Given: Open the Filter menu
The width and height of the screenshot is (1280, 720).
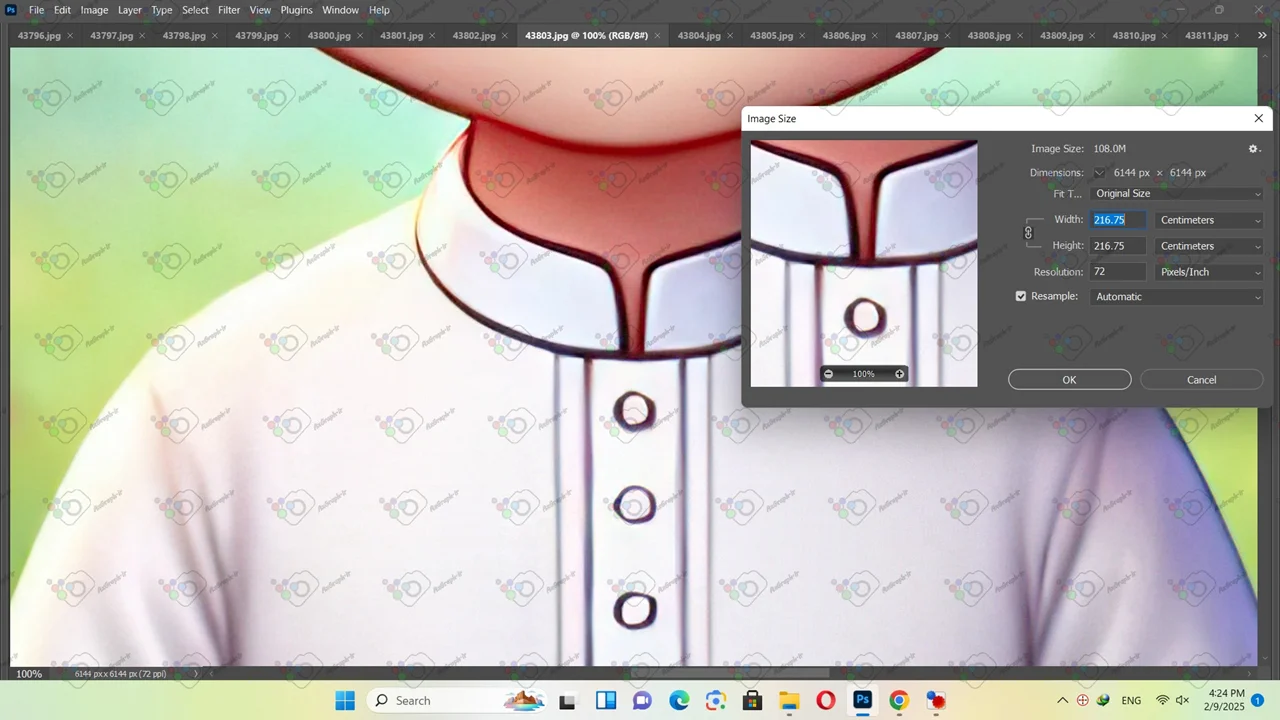Looking at the screenshot, I should pos(229,10).
